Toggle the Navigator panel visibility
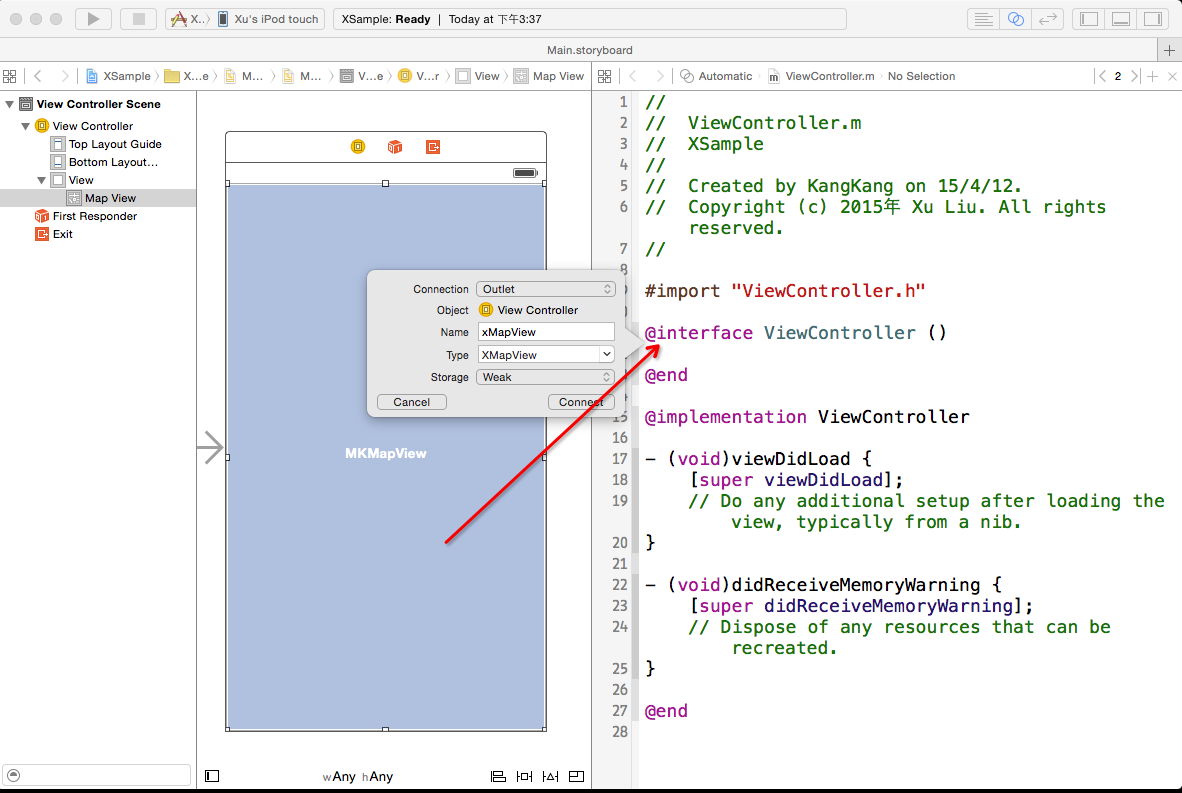The image size is (1182, 793). [x=1089, y=19]
